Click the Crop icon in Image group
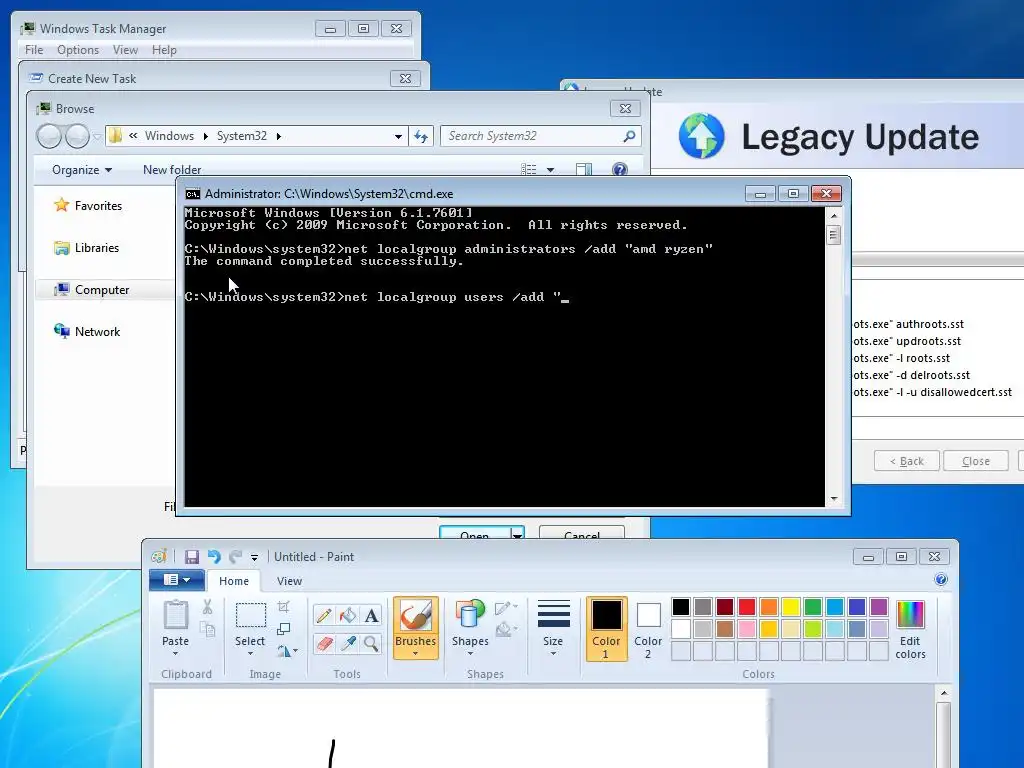Screen dimensions: 1024x768 (283, 607)
